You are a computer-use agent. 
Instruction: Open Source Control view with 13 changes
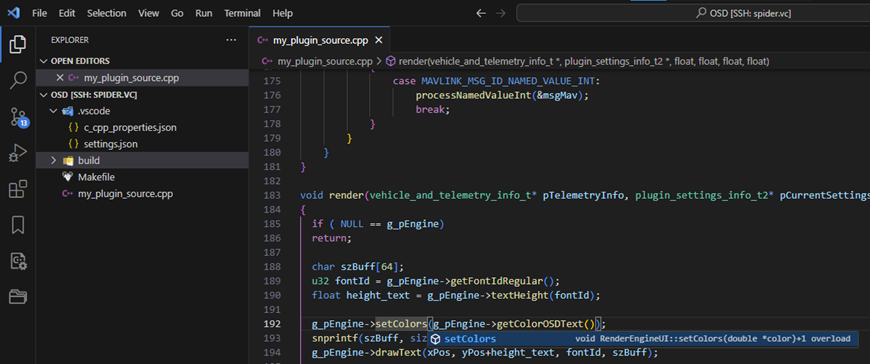(x=18, y=117)
